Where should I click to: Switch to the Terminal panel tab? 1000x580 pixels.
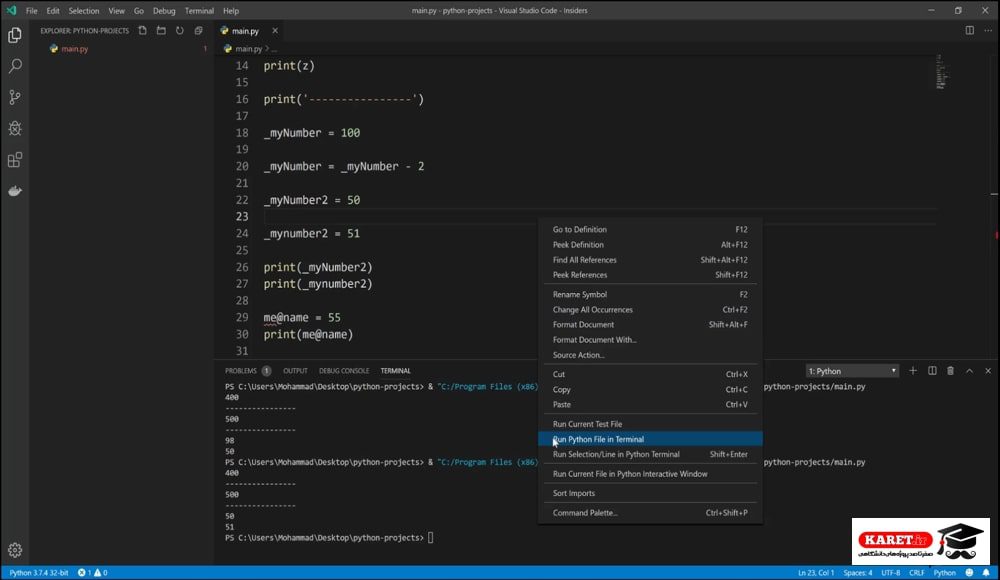click(x=395, y=371)
